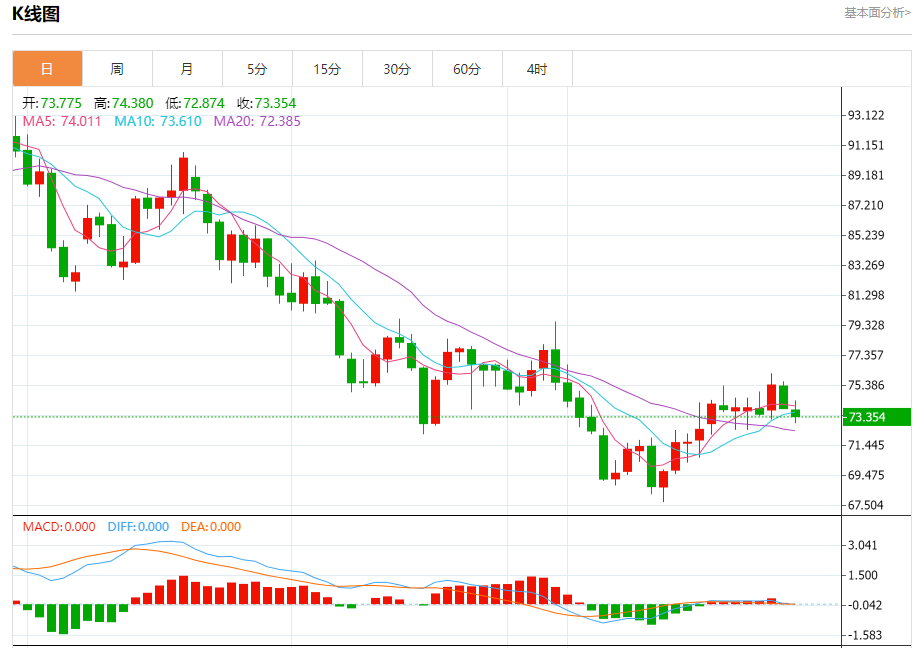Viewport: 923px width, 648px height.
Task: Click the 69.475 price axis label
Action: click(x=866, y=476)
